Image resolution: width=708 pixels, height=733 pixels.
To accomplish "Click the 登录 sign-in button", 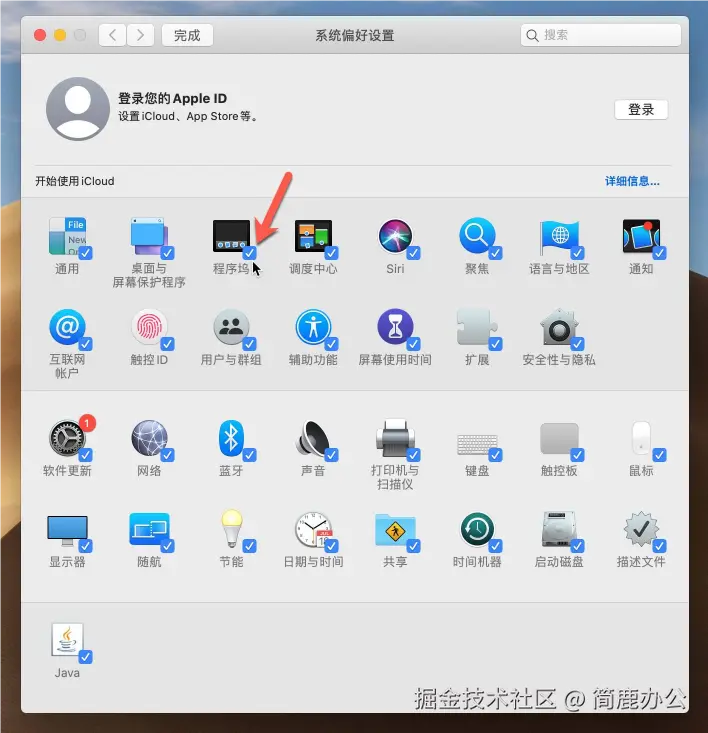I will 641,109.
